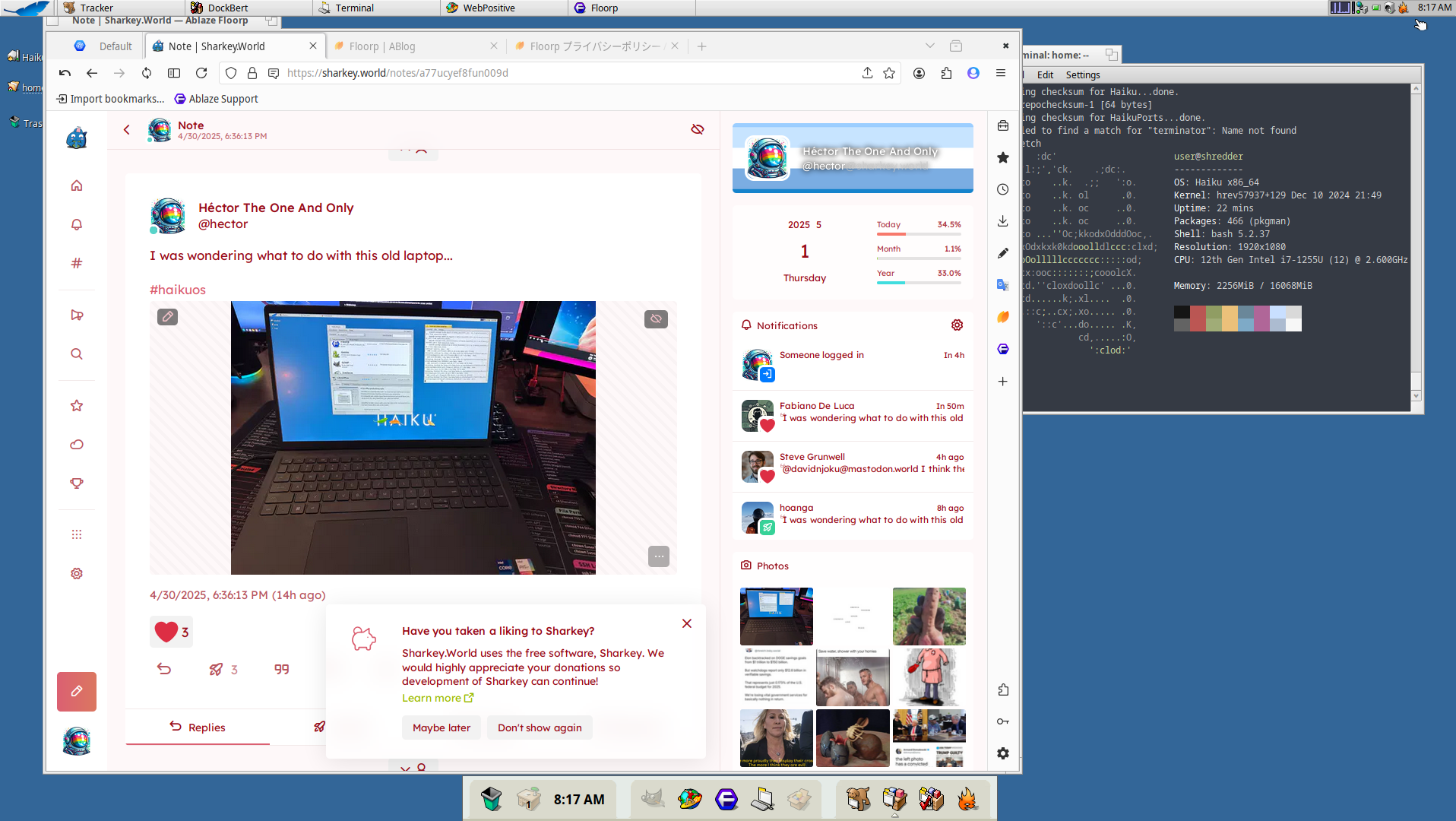Reply to the note with arrow icon

coord(164,669)
